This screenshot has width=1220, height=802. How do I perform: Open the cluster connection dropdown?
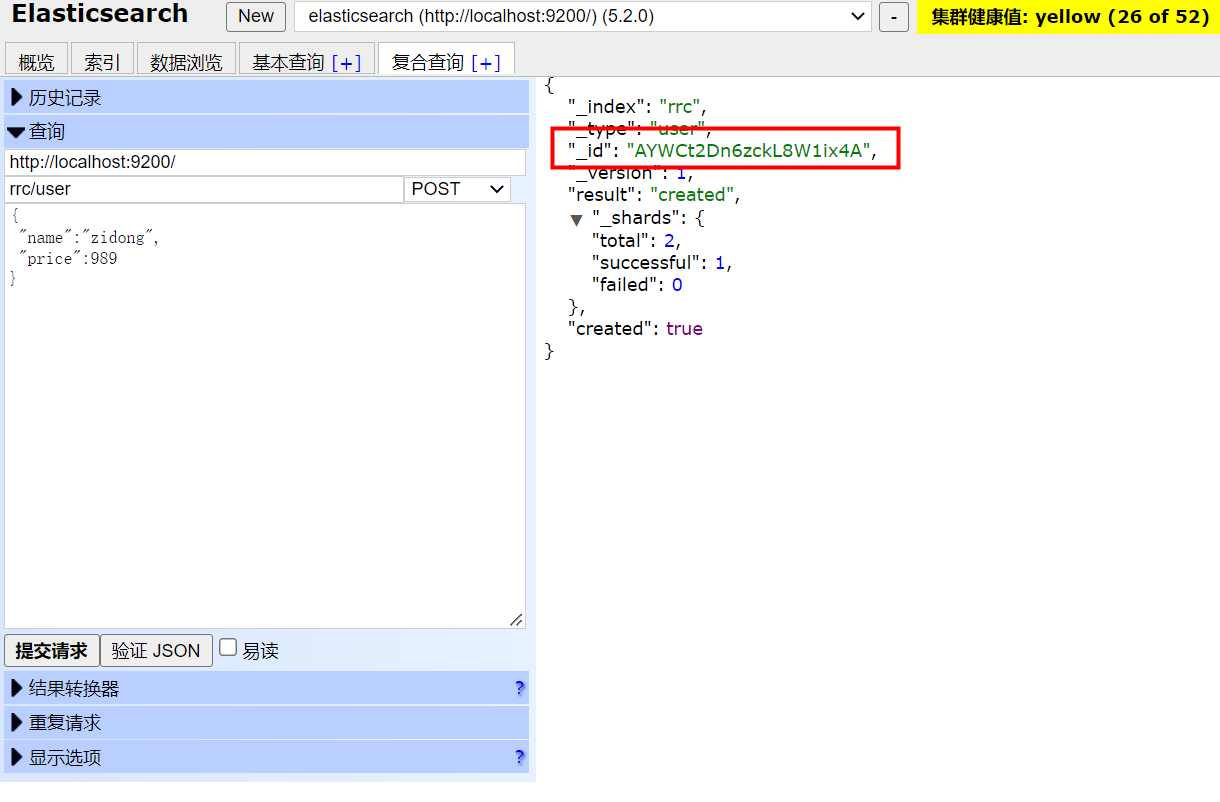[x=583, y=17]
